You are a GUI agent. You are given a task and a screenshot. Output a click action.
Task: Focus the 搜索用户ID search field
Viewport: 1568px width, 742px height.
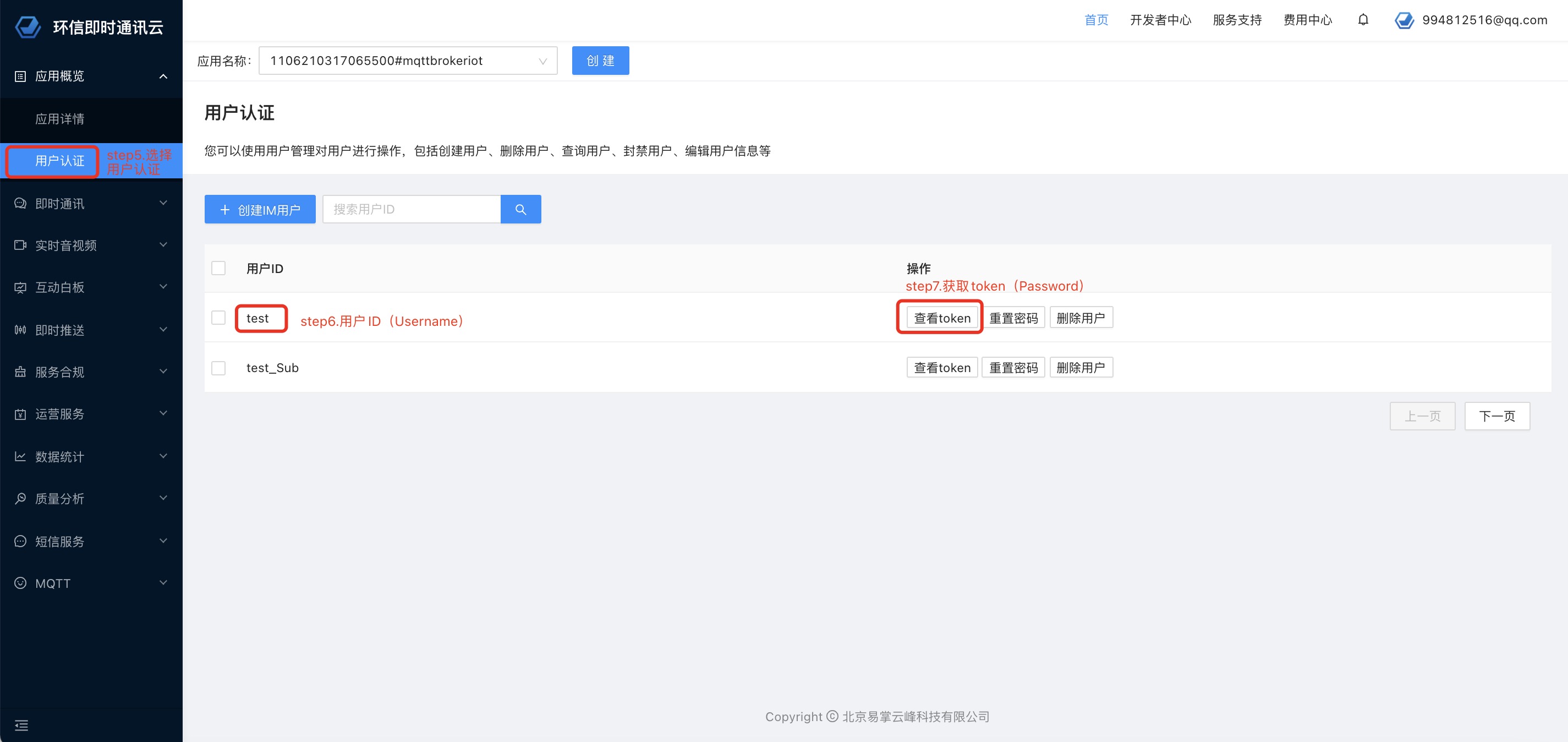click(x=412, y=209)
